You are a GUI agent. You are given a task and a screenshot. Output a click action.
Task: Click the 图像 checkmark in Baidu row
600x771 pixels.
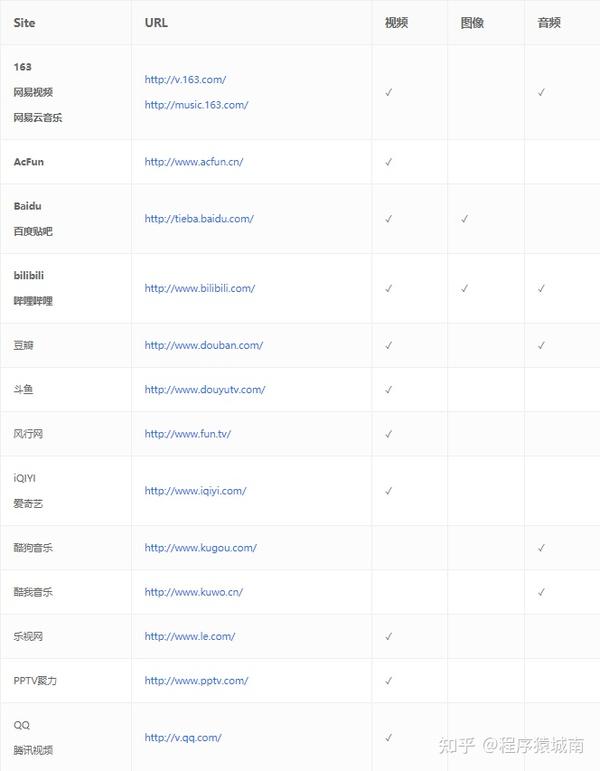point(465,218)
